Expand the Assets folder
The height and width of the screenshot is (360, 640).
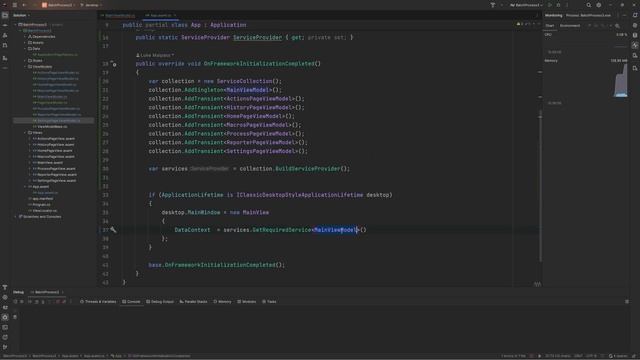pos(25,42)
